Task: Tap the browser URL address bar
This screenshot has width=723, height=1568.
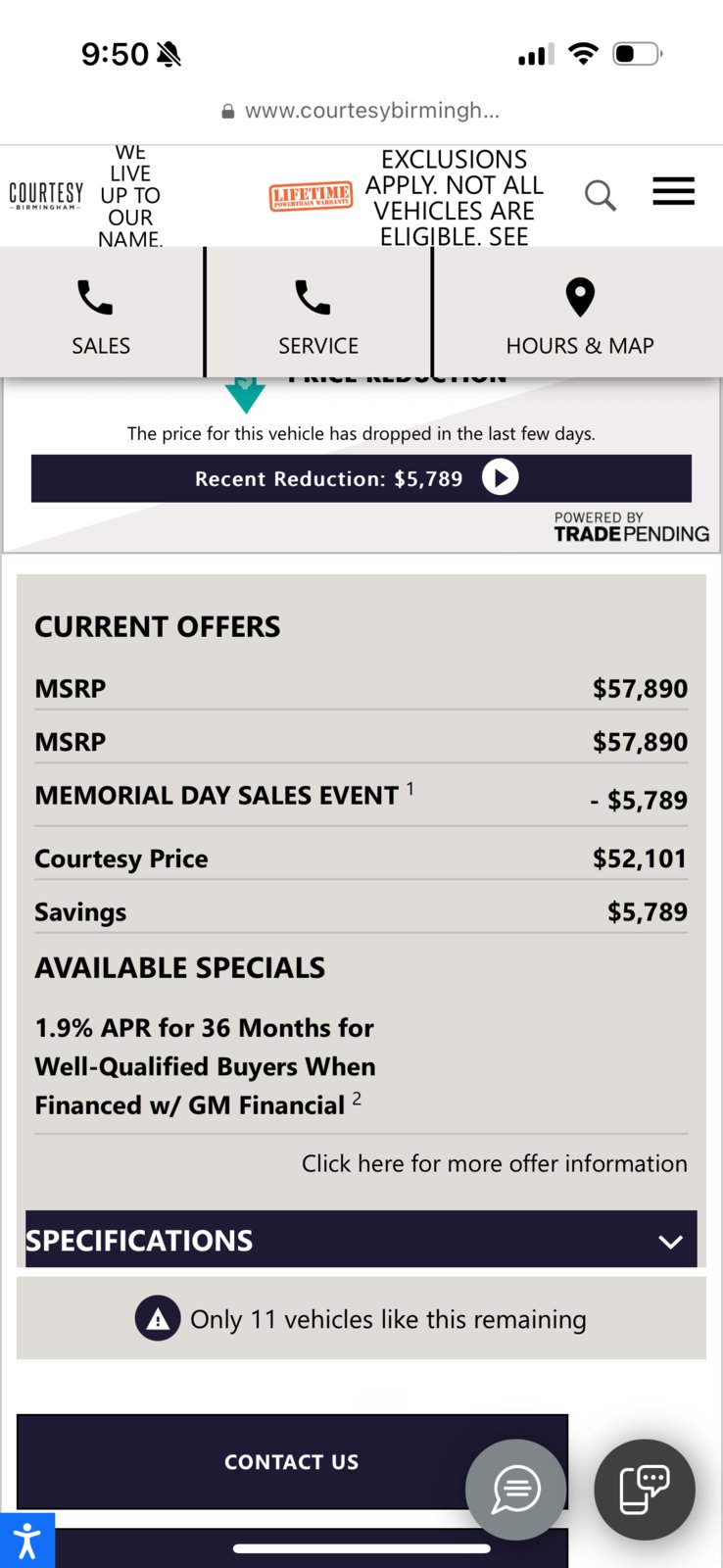Action: click(361, 111)
